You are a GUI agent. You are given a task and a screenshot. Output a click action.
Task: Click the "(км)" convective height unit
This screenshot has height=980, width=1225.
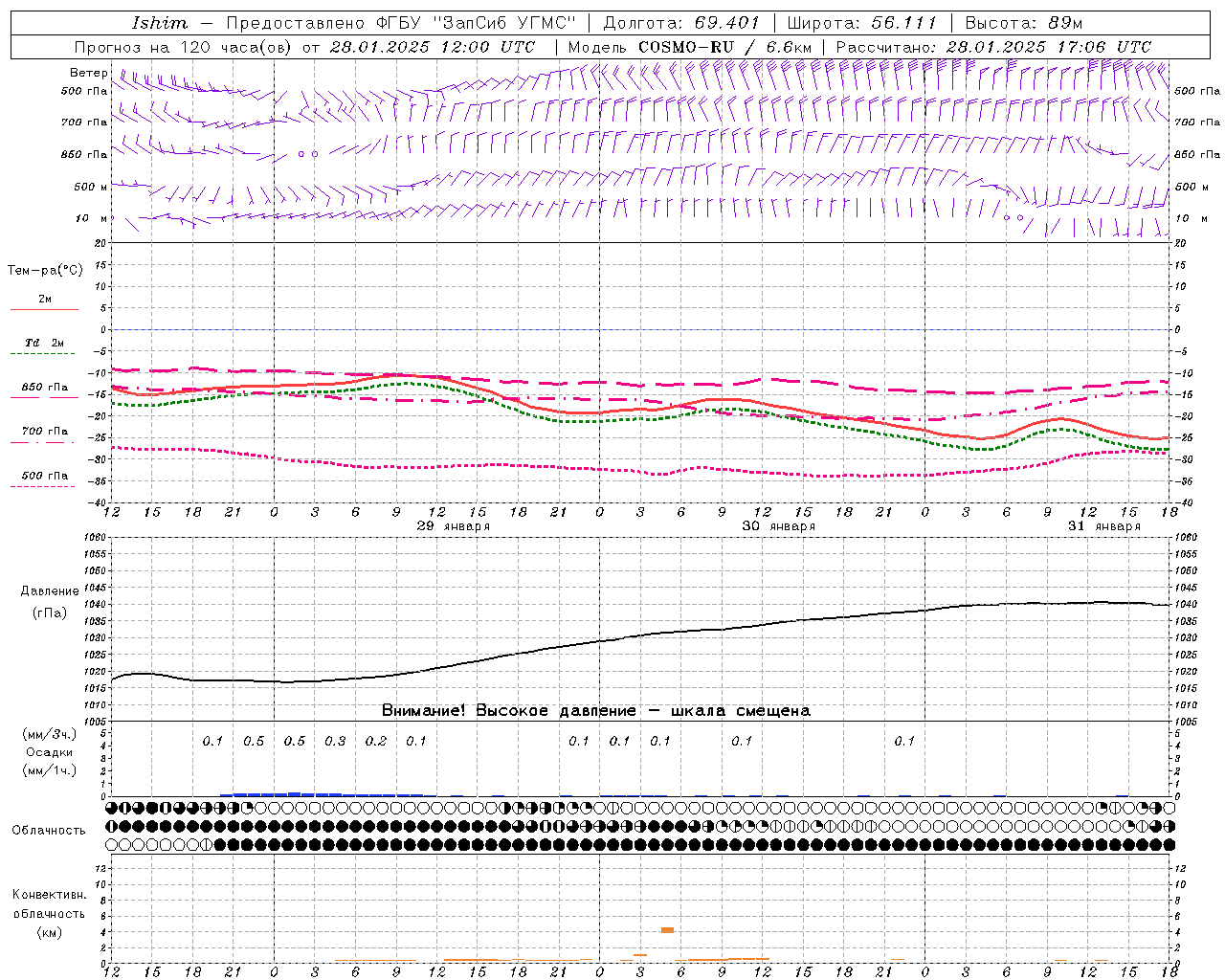click(50, 932)
